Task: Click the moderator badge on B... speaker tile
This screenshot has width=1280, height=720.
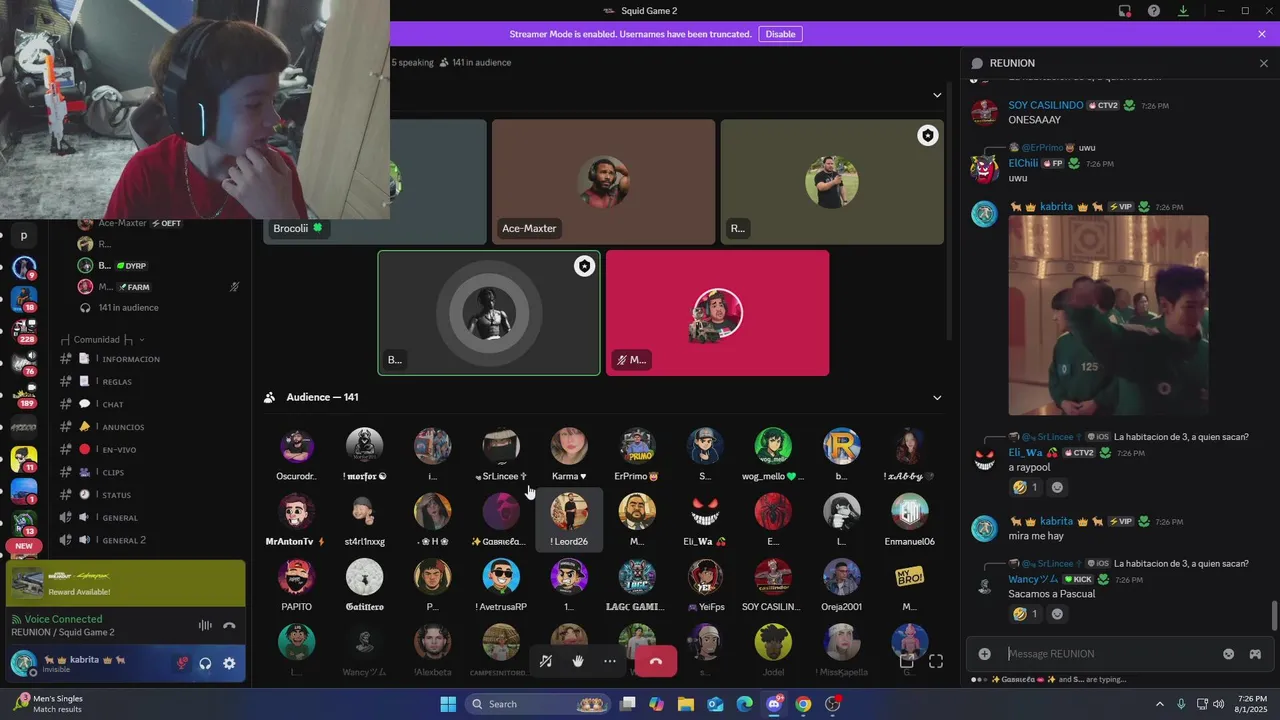Action: (x=584, y=266)
